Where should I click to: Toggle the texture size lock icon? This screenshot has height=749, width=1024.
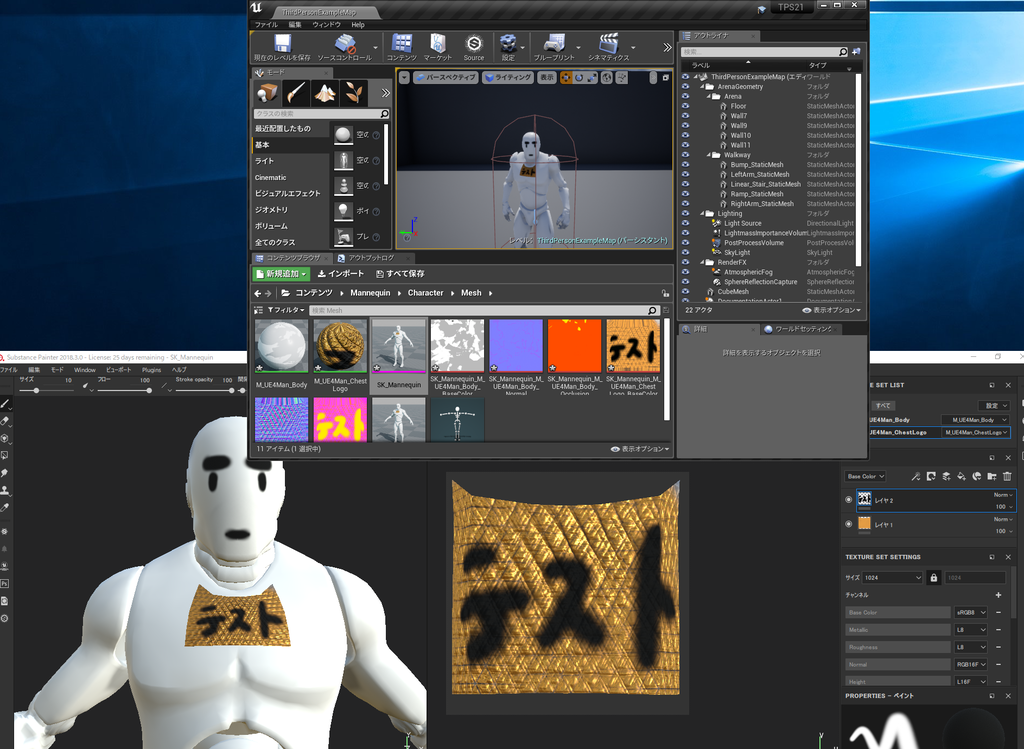(x=933, y=577)
